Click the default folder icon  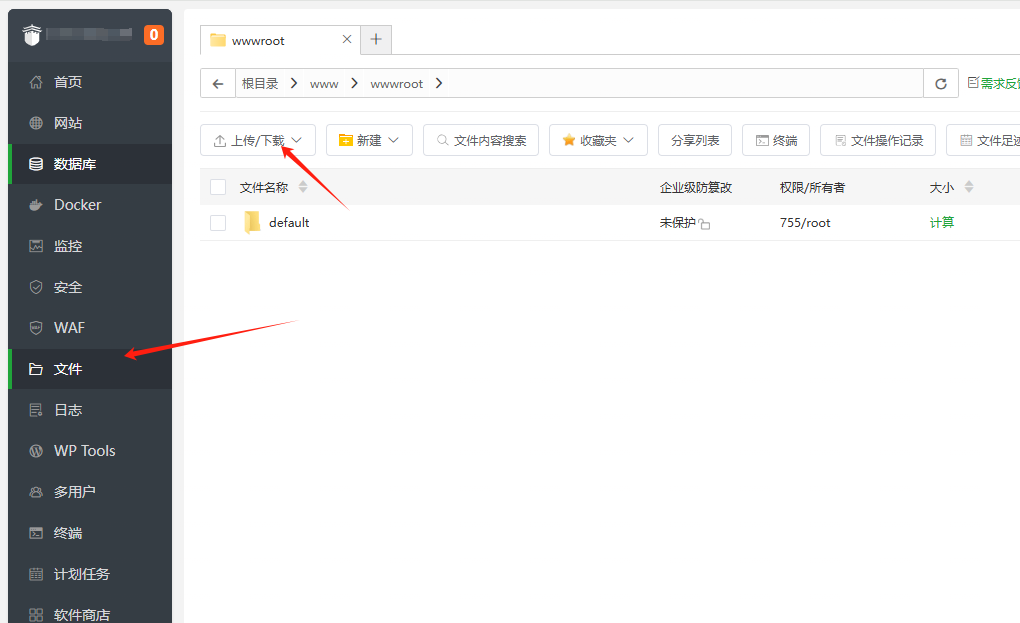pyautogui.click(x=252, y=222)
